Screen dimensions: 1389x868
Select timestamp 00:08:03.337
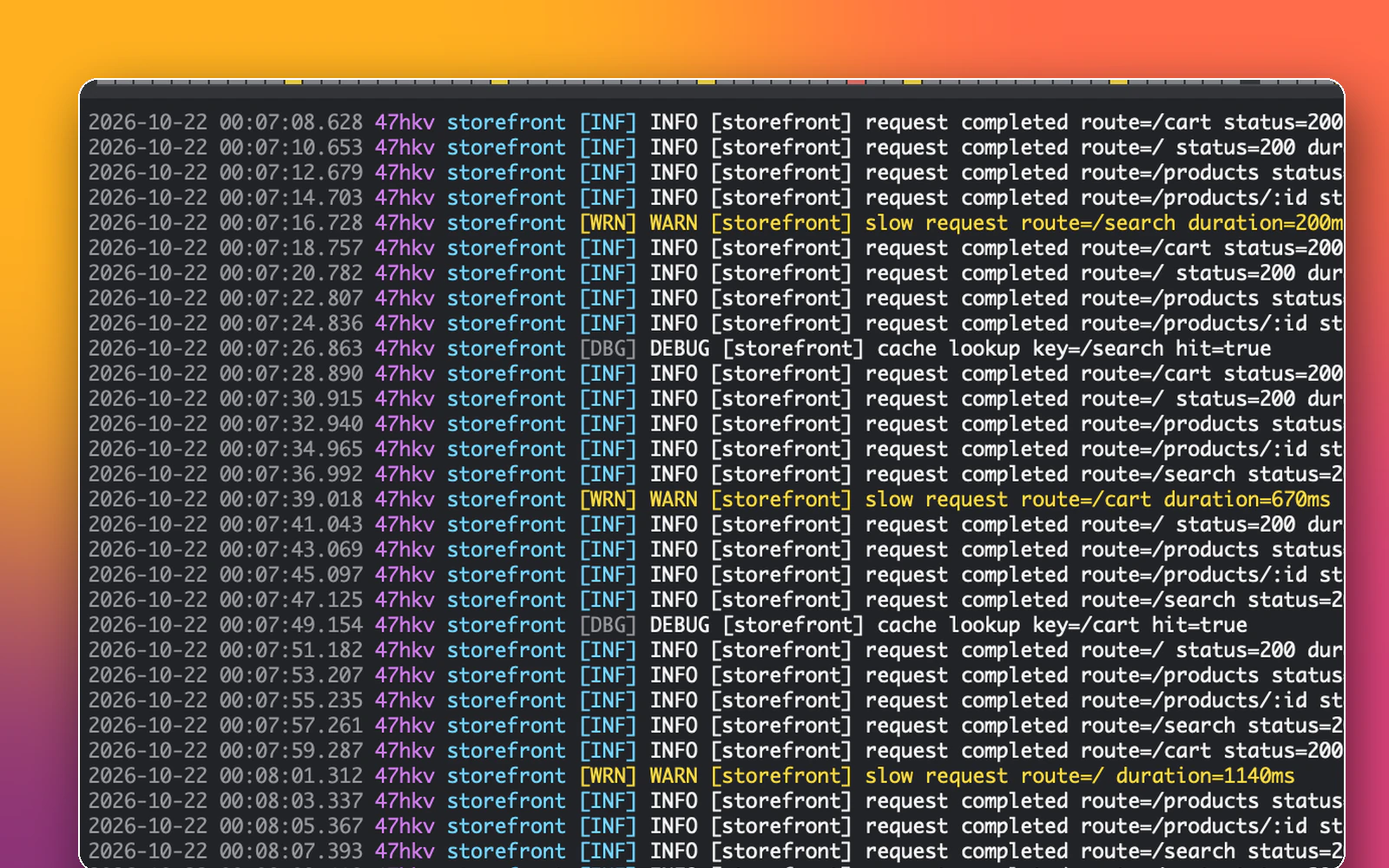(x=291, y=801)
